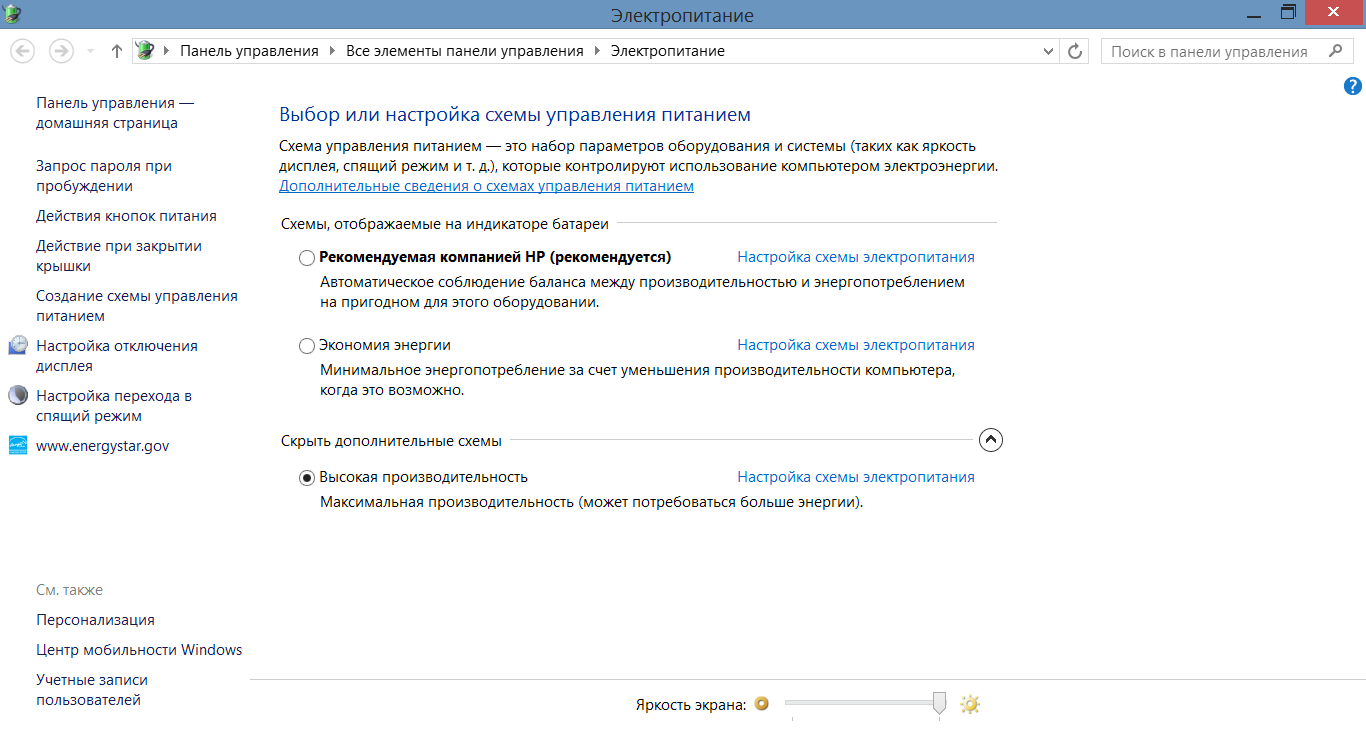Expand the root breadcrumb arrow before Панель управления
Image resolution: width=1366 pixels, height=734 pixels.
pos(166,51)
